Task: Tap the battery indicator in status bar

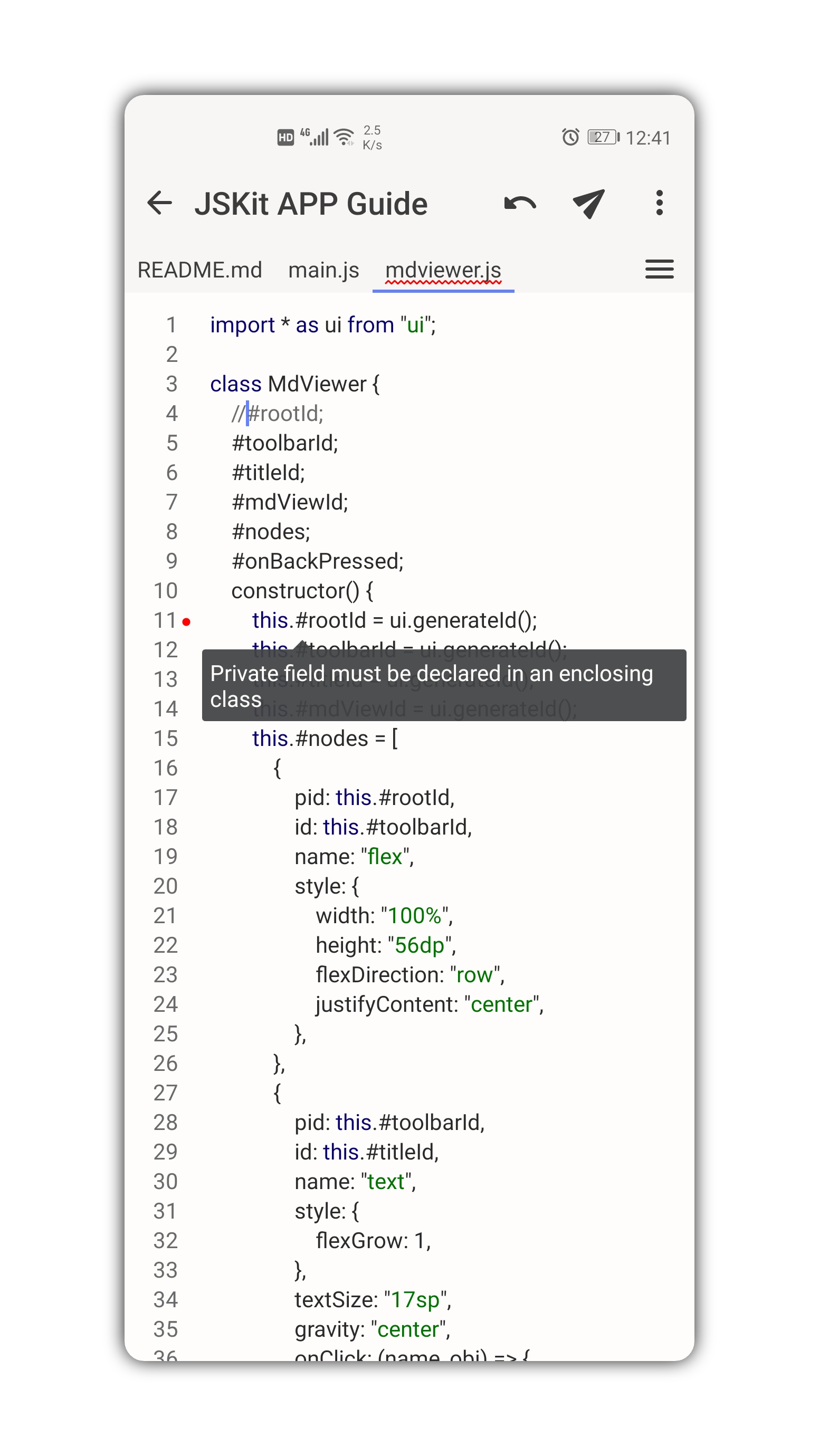Action: click(603, 137)
